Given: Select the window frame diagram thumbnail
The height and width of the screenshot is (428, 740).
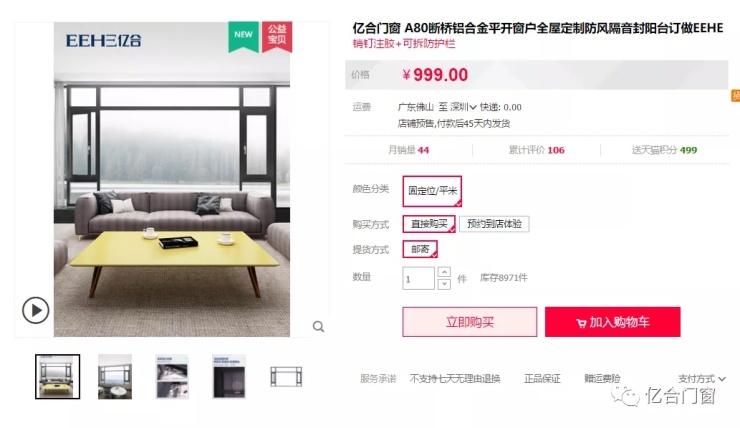Looking at the screenshot, I should click(286, 377).
